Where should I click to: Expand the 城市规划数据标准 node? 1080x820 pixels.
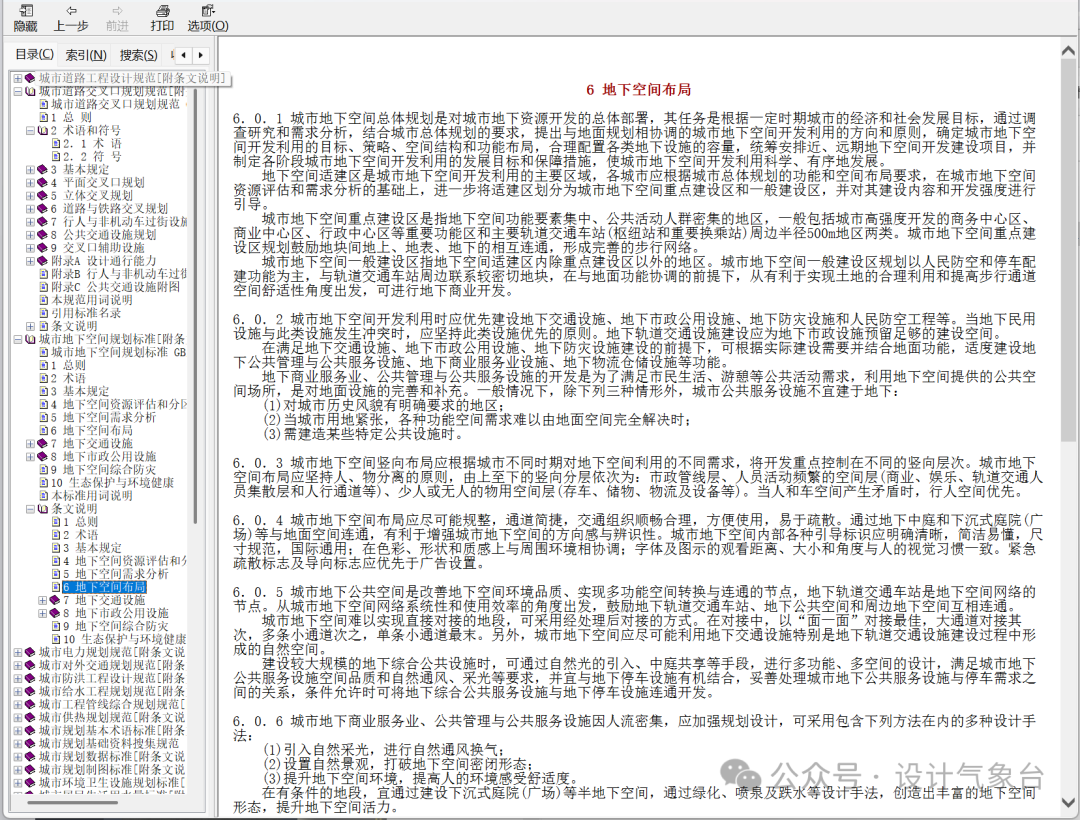click(18, 757)
